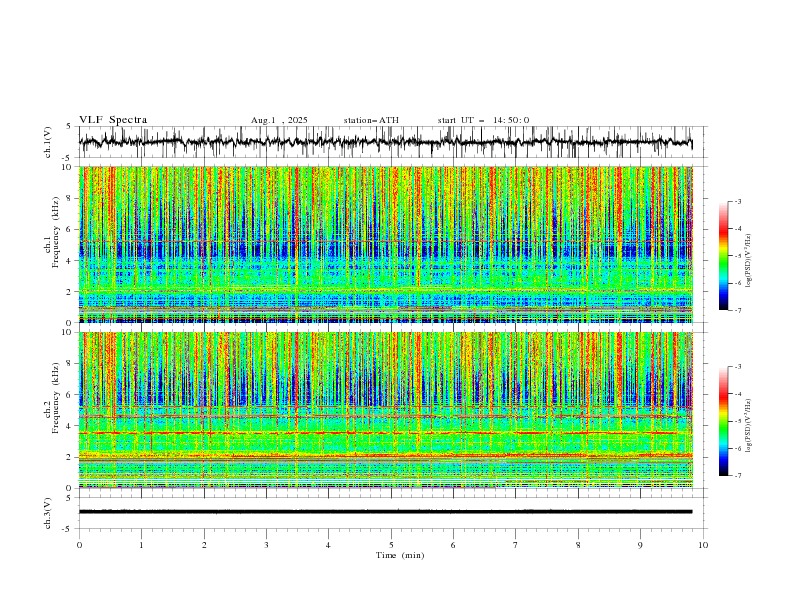This screenshot has width=792, height=612.
Task: Click time axis tick label "9"
Action: [x=640, y=545]
